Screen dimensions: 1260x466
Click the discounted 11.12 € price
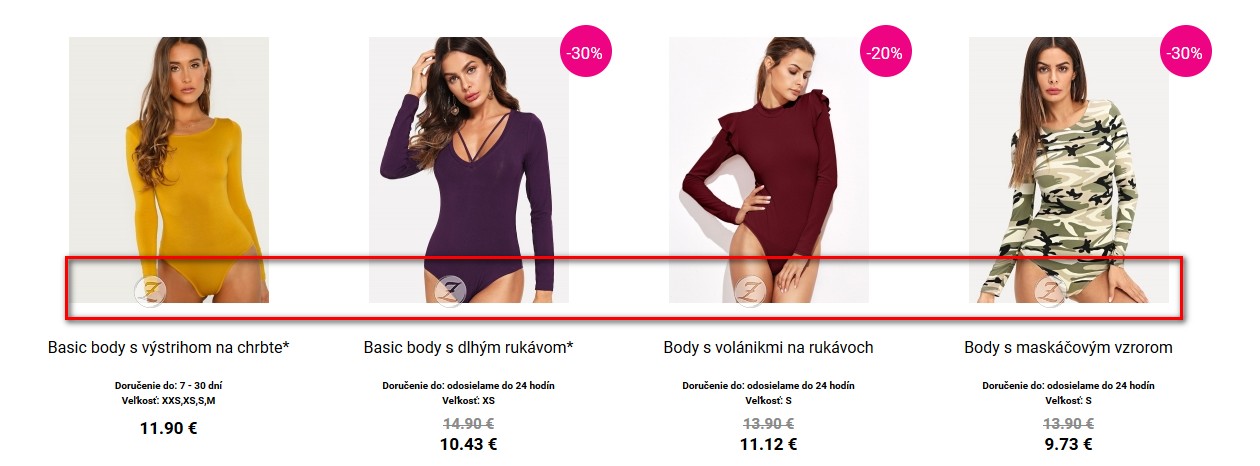point(769,444)
